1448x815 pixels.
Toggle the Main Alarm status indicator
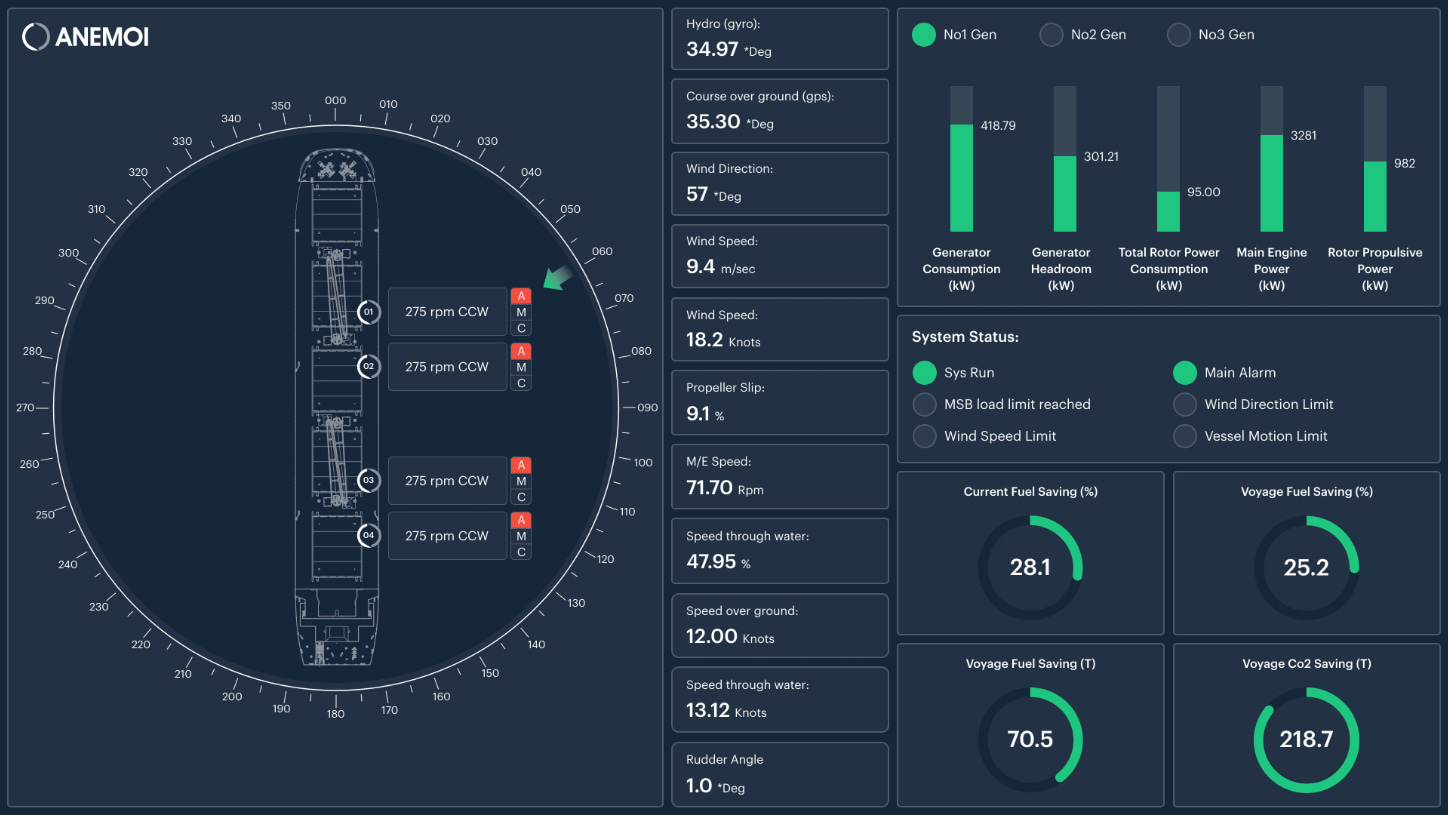tap(1184, 373)
